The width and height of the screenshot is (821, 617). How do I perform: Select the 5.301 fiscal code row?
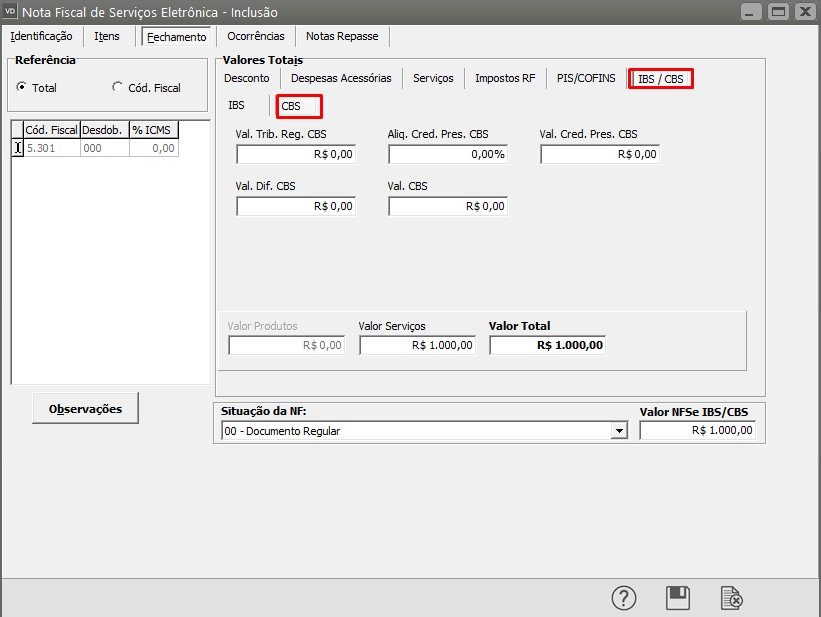tap(52, 148)
